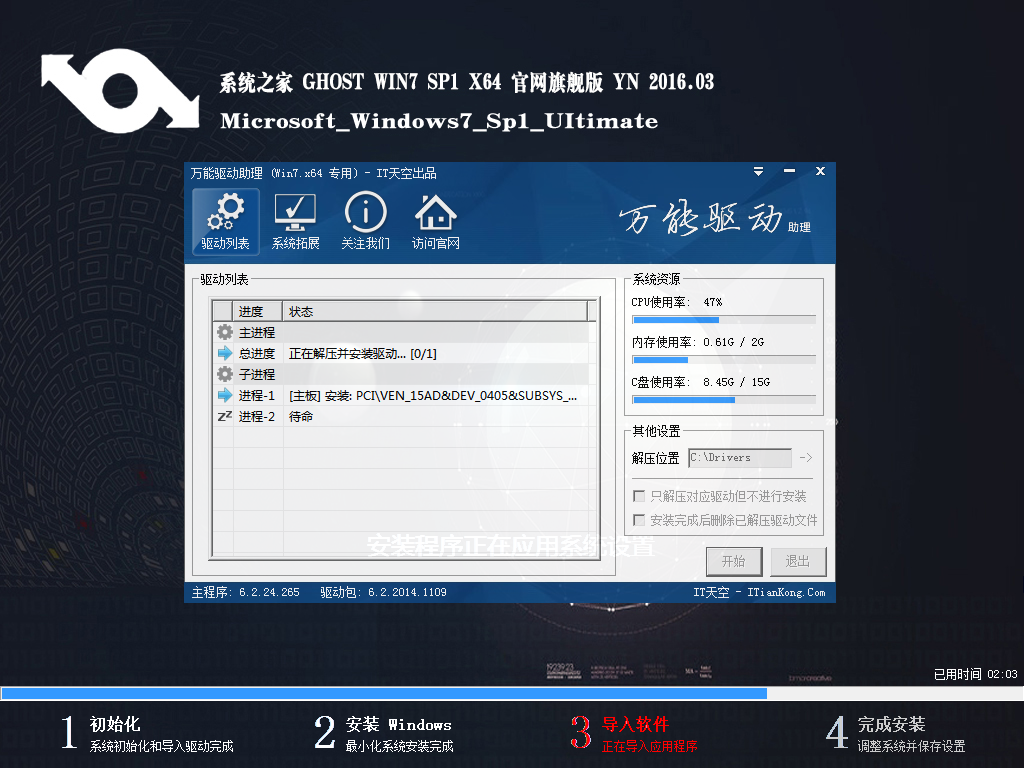Image resolution: width=1024 pixels, height=768 pixels.
Task: Minimize the 万能驱动助理 window
Action: [x=790, y=171]
